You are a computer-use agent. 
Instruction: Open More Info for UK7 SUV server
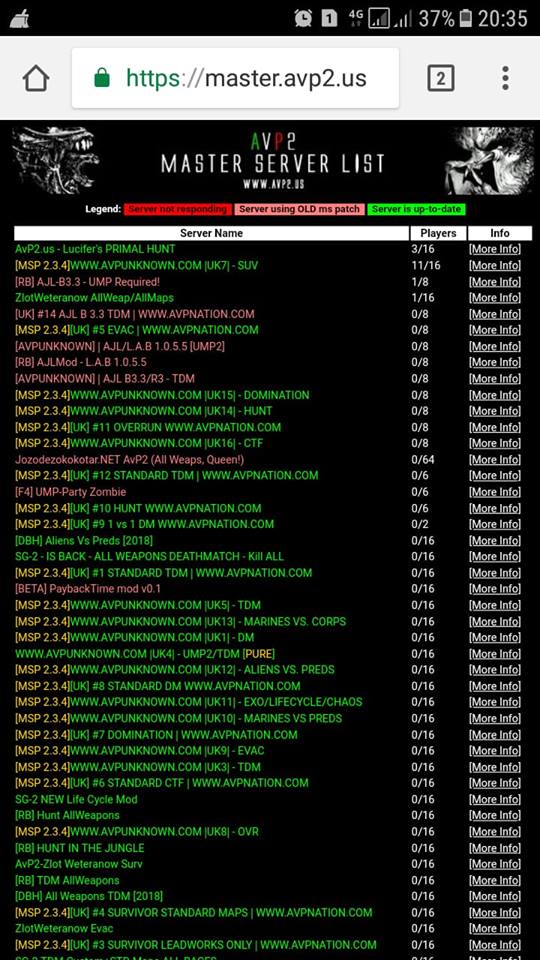[495, 266]
